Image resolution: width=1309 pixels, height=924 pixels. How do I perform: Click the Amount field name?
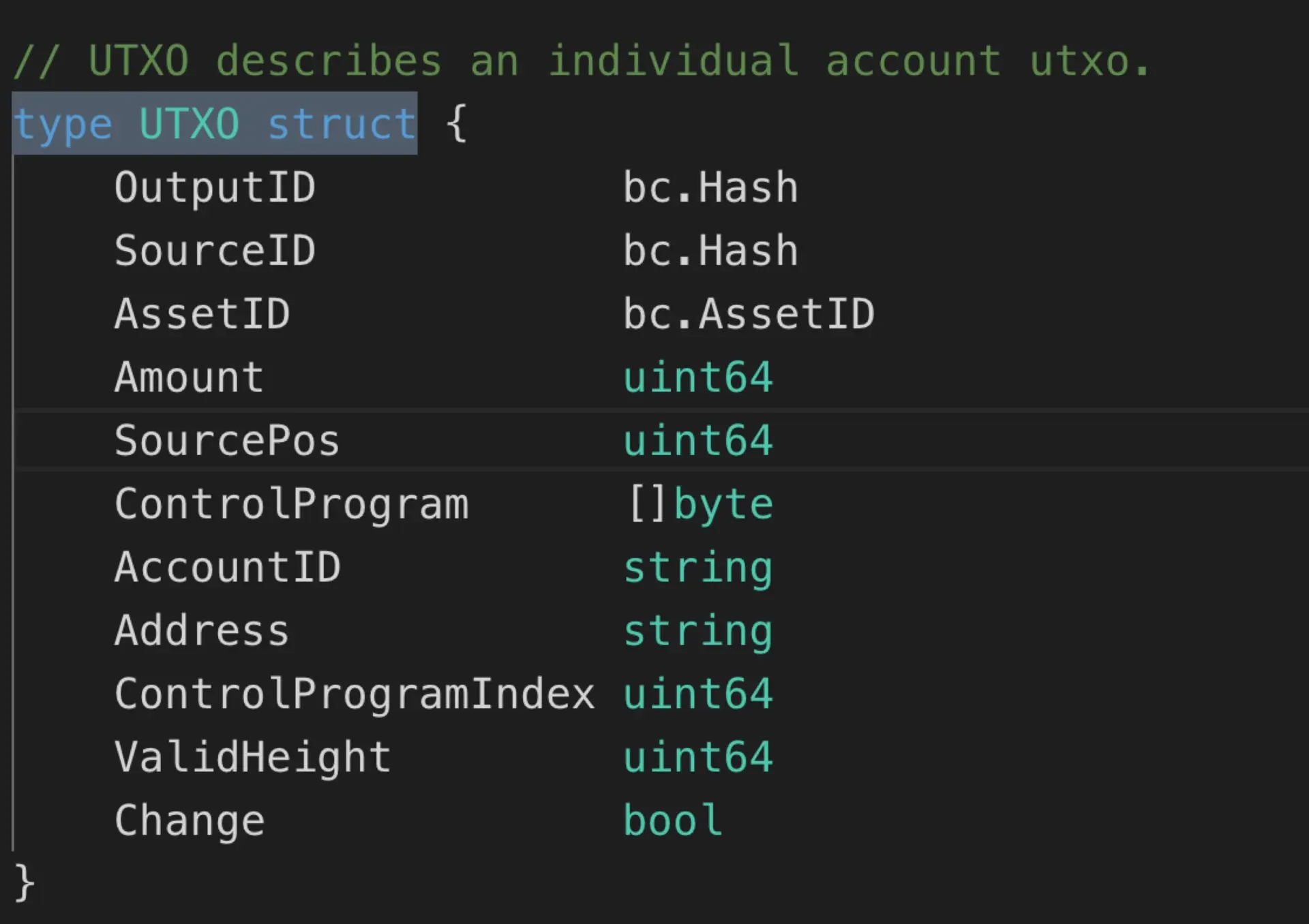point(189,378)
